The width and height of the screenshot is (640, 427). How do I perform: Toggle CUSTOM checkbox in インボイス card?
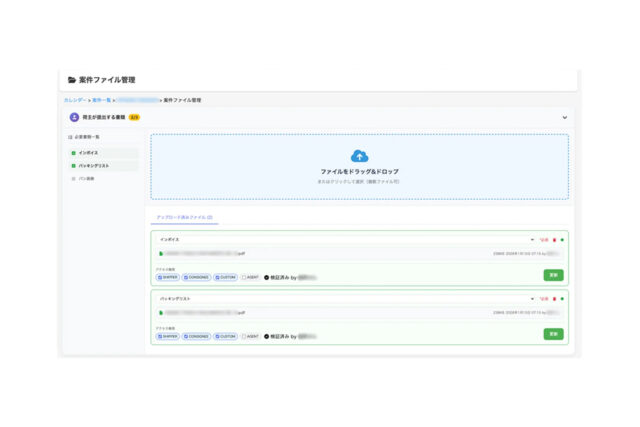click(217, 278)
